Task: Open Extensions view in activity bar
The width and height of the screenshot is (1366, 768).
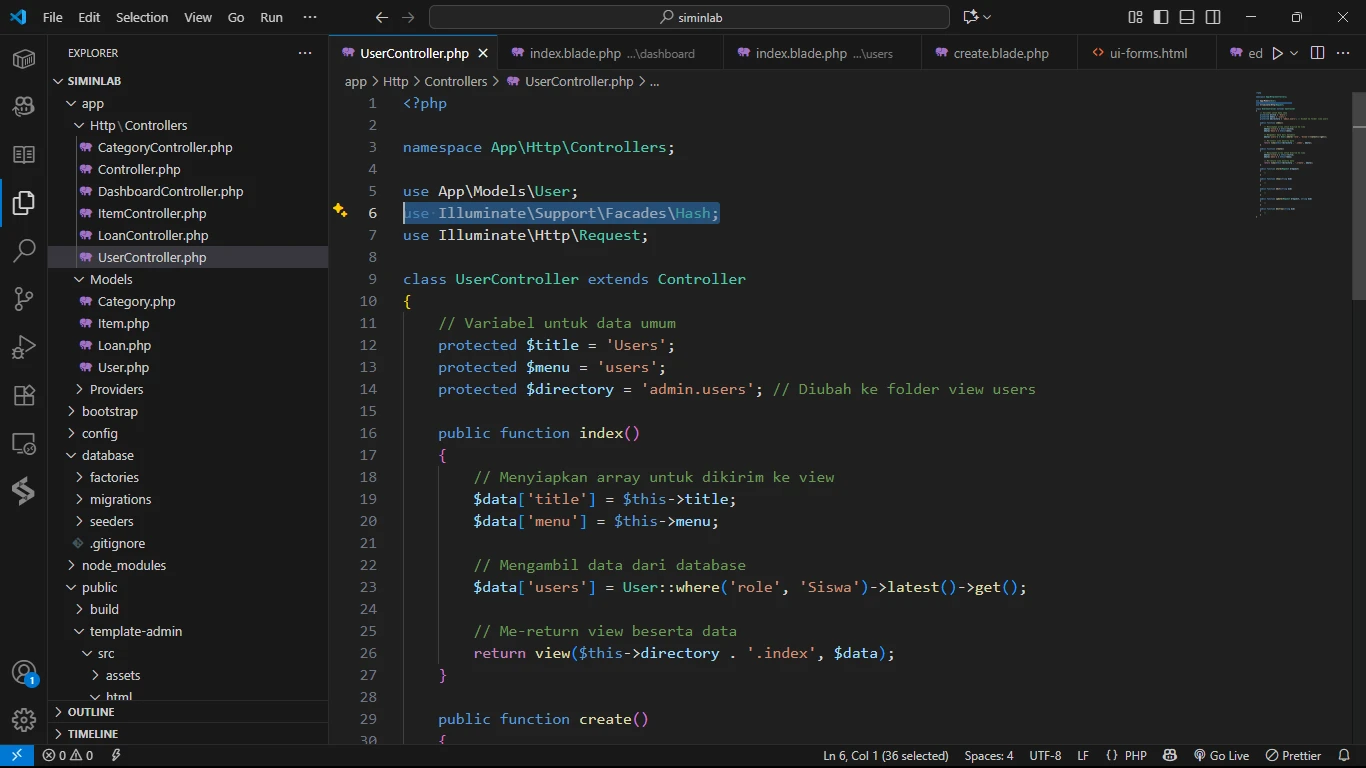Action: (x=24, y=395)
